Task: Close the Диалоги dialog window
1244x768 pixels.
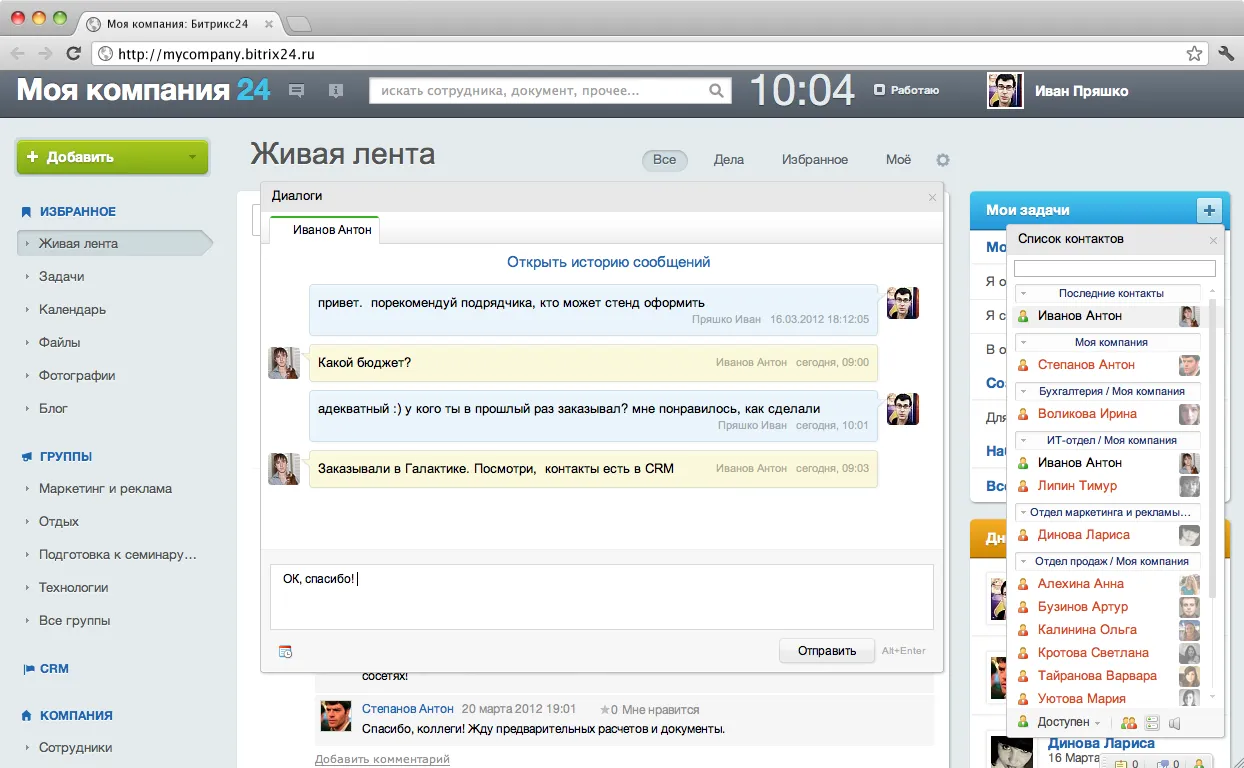Action: 932,197
